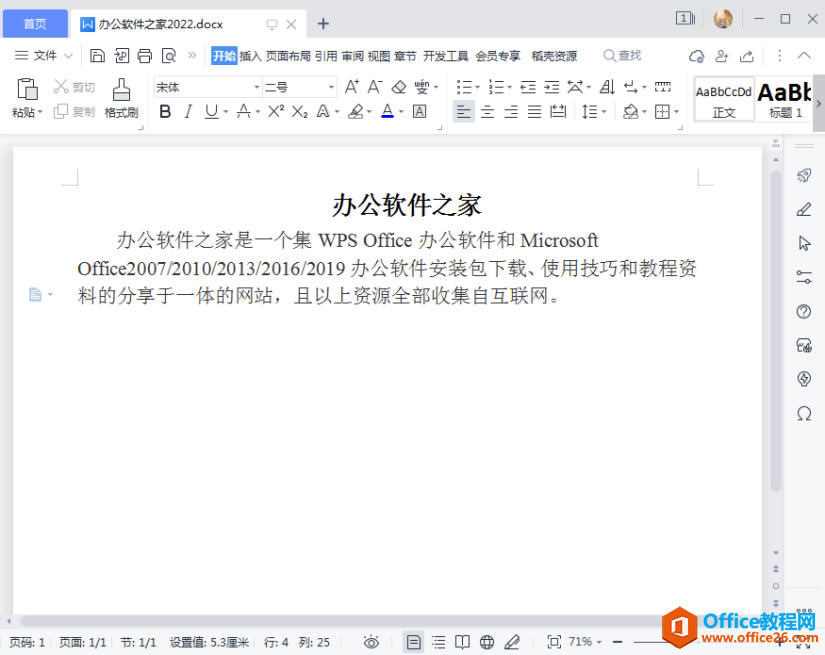
Task: Click the omega symbol sidebar icon
Action: [x=804, y=414]
